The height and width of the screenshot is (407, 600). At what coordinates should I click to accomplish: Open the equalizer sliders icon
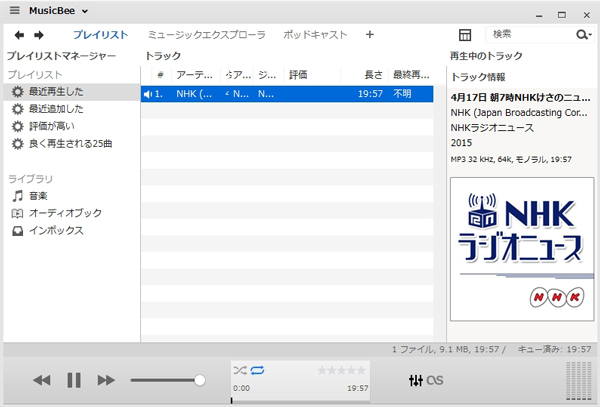point(416,381)
